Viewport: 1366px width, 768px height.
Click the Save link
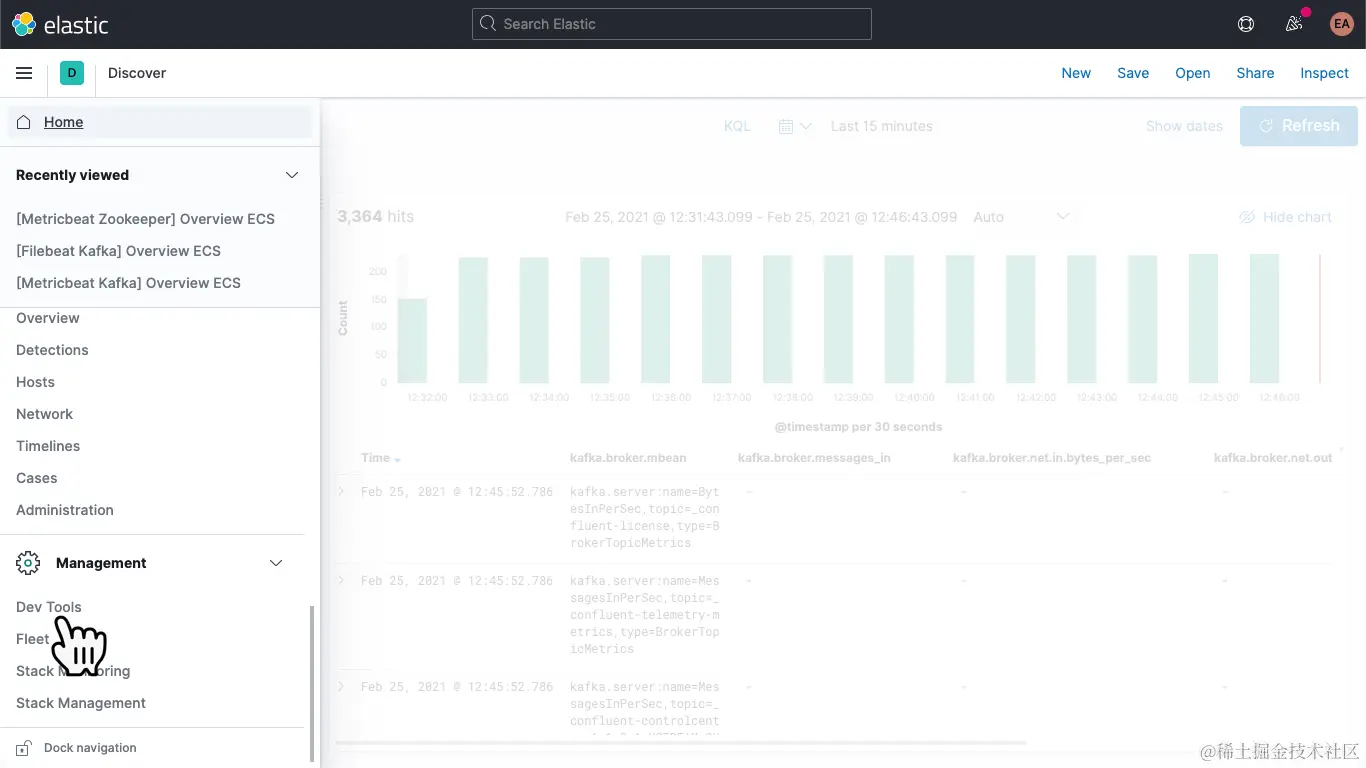click(x=1133, y=72)
